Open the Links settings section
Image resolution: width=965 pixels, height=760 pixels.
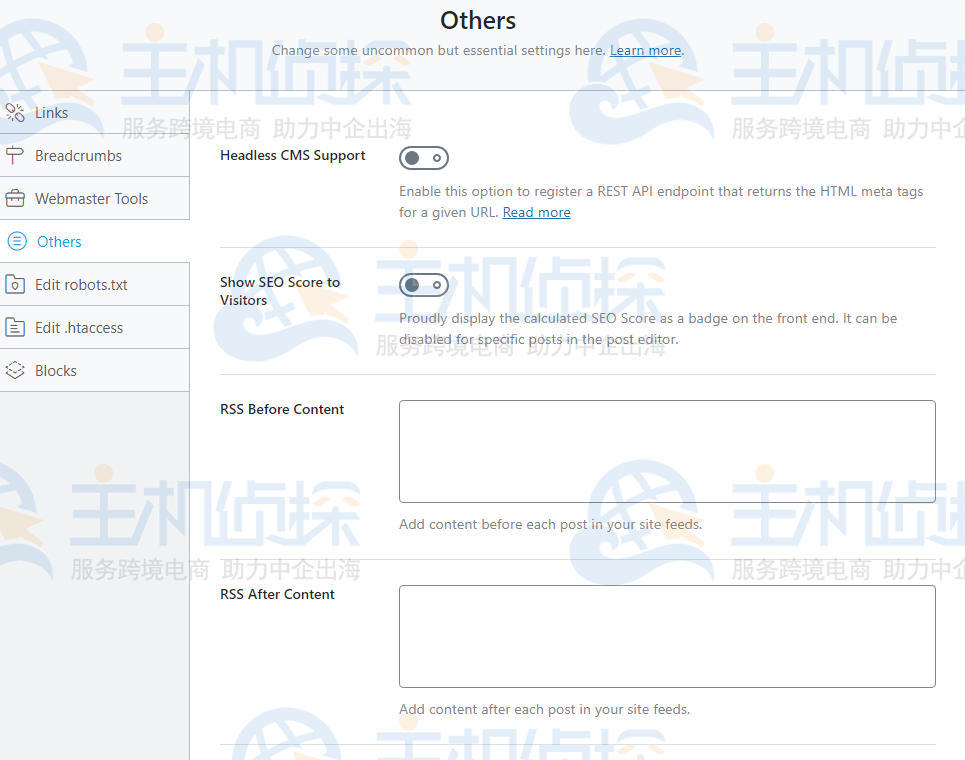click(x=54, y=112)
